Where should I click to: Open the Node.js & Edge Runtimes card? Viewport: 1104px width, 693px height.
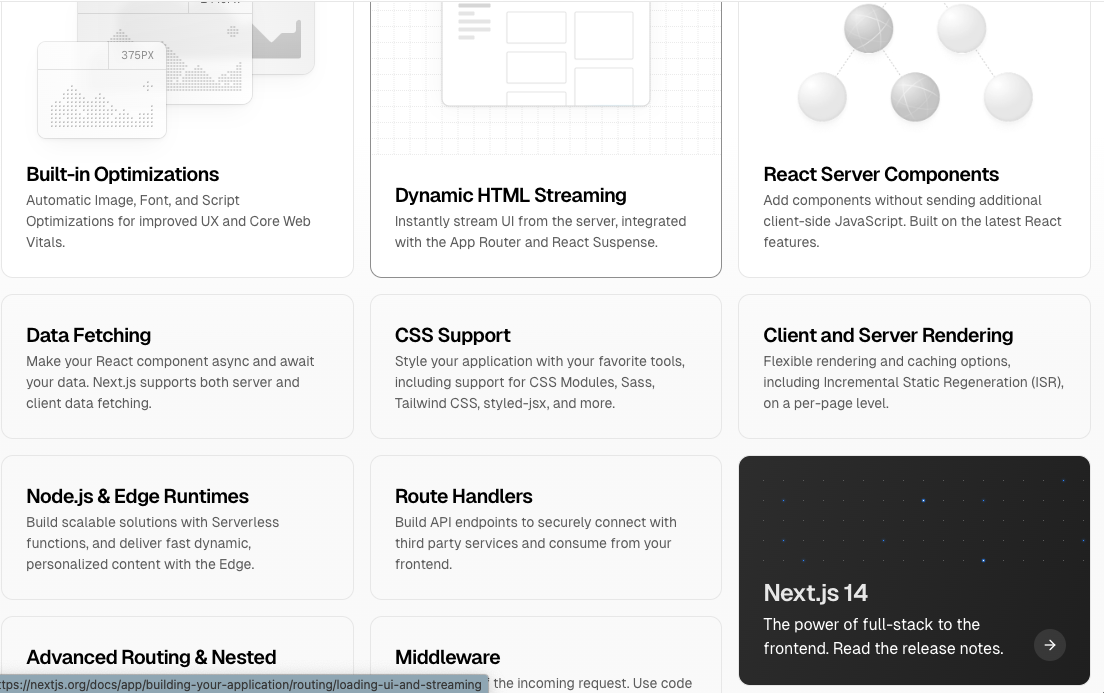(177, 527)
